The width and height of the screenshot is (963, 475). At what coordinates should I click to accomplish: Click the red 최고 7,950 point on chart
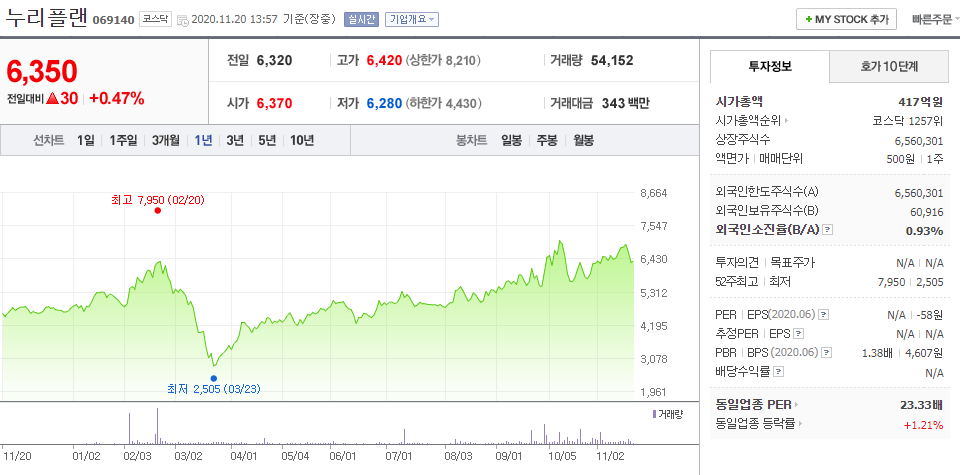pyautogui.click(x=158, y=210)
